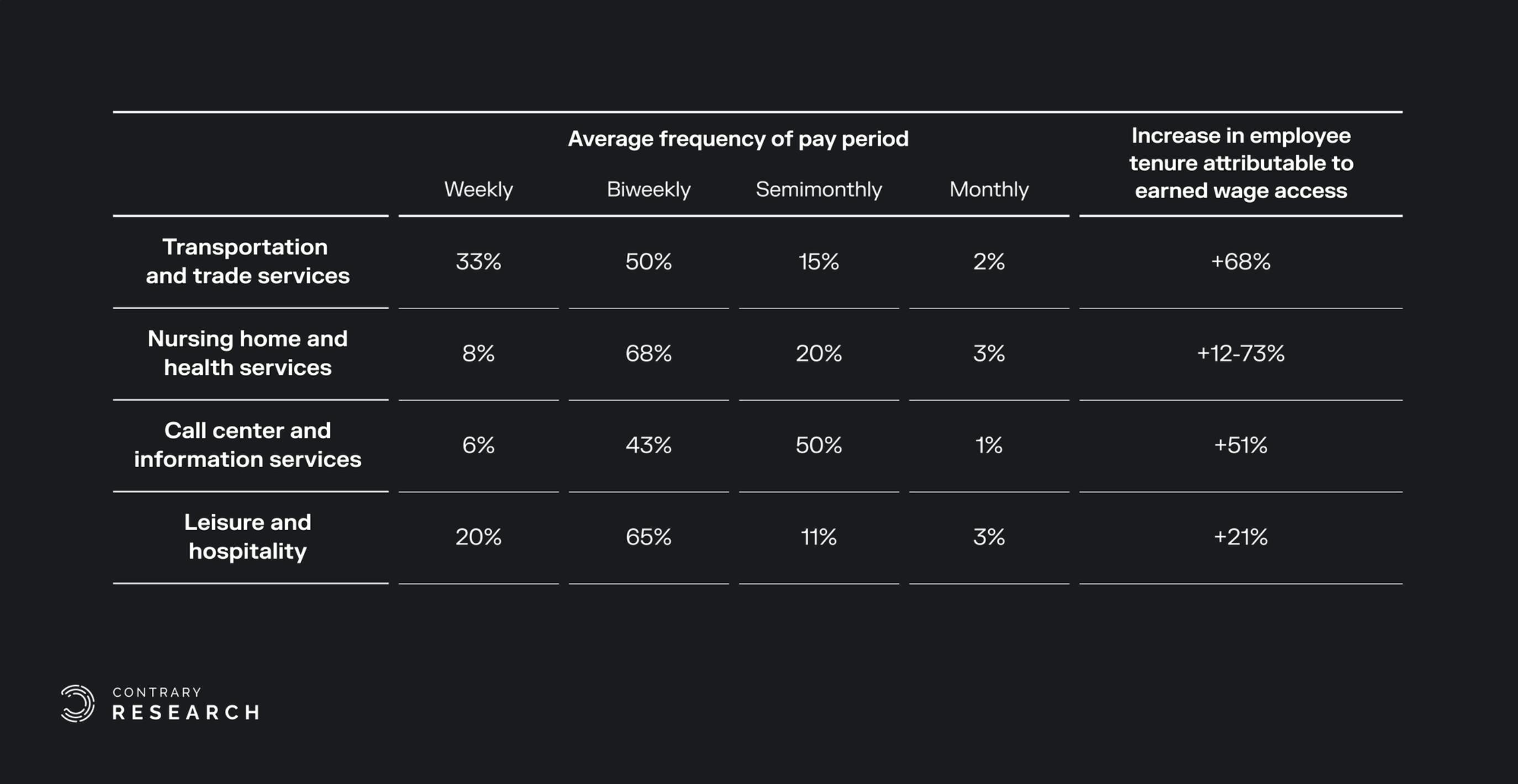The image size is (1518, 784).
Task: Click the 43% biweekly call center cell
Action: pyautogui.click(x=648, y=446)
